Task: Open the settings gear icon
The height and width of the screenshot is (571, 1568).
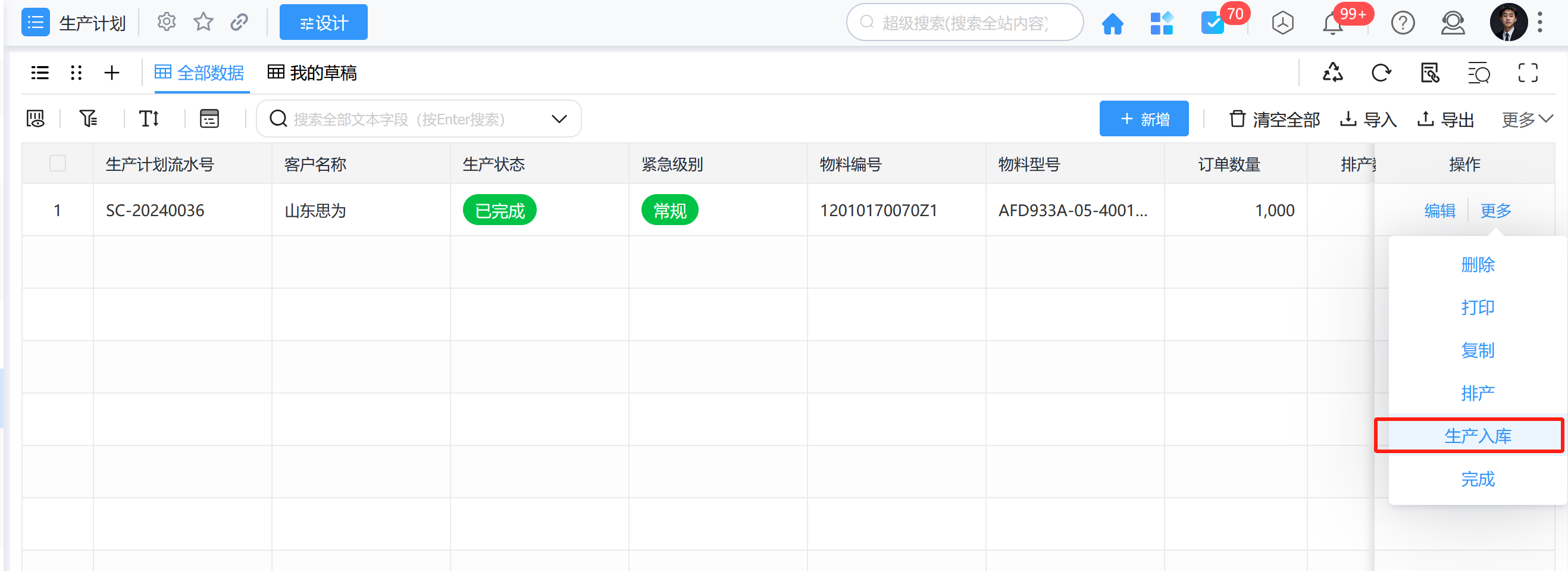Action: (166, 23)
